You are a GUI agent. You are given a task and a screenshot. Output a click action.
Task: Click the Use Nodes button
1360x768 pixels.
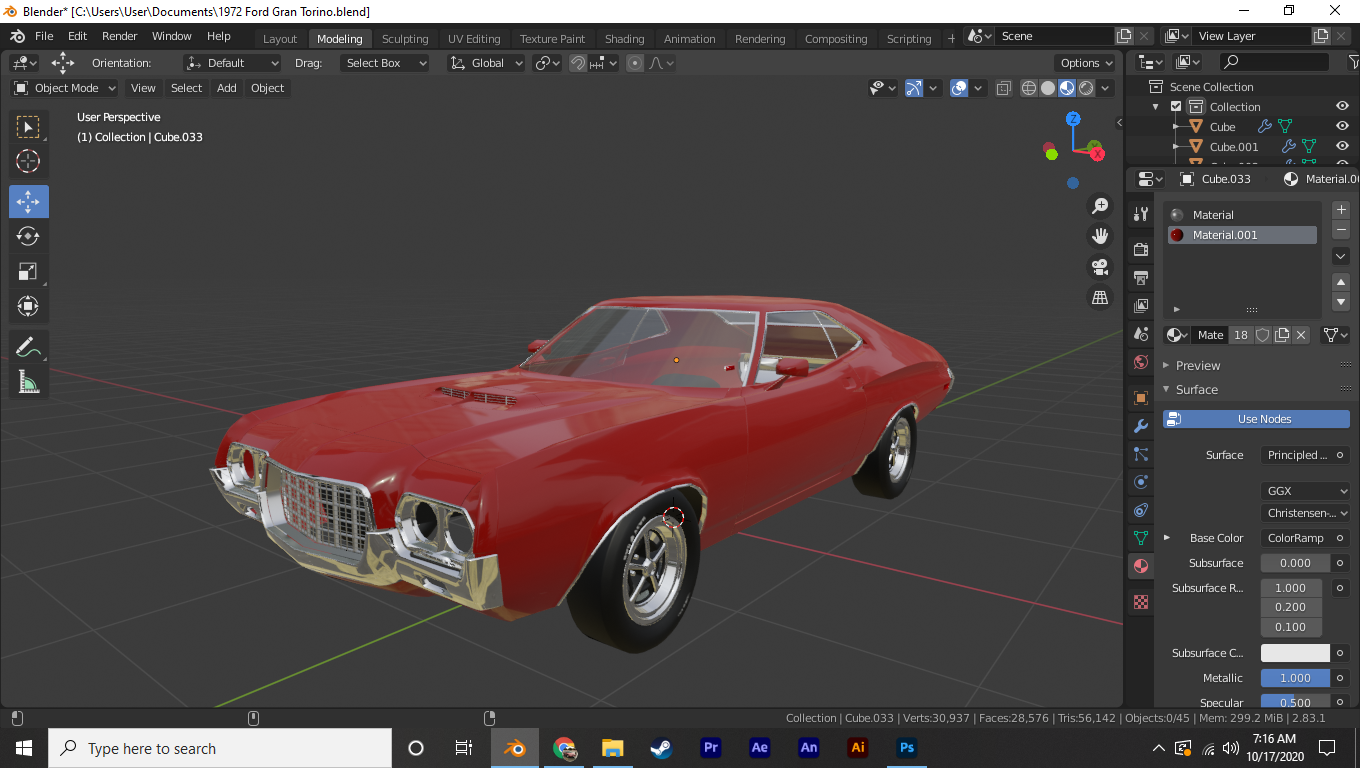click(1256, 419)
